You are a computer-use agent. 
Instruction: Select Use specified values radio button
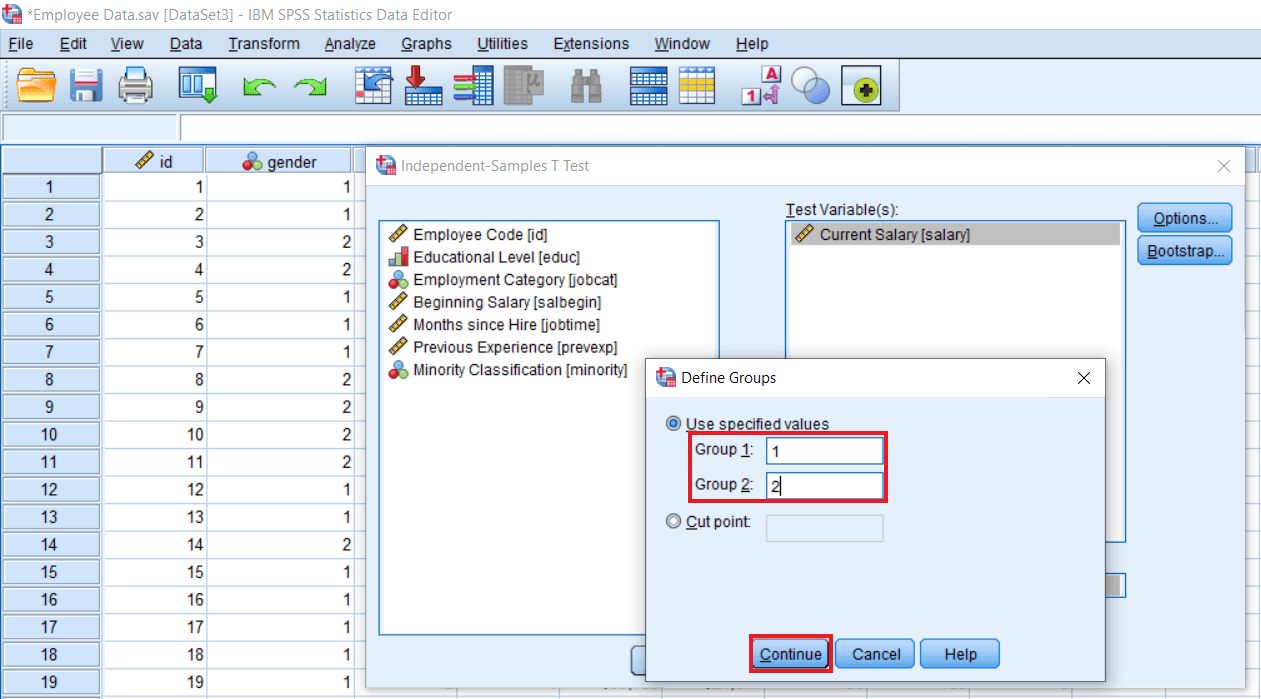click(x=674, y=423)
